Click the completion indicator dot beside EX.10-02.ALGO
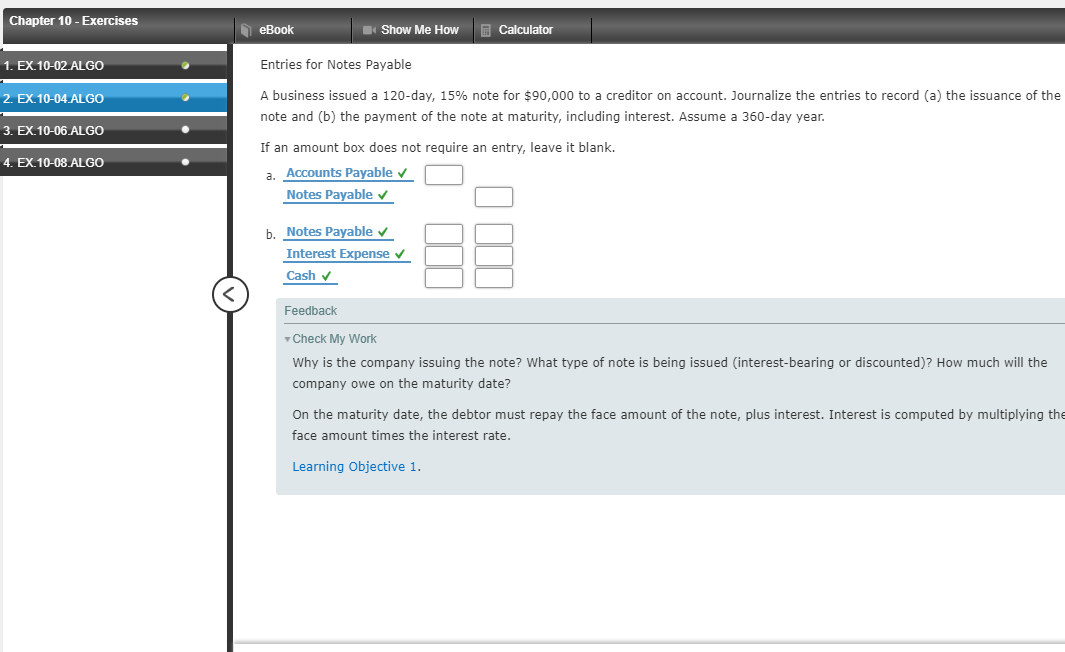This screenshot has height=652, width=1065. (183, 65)
